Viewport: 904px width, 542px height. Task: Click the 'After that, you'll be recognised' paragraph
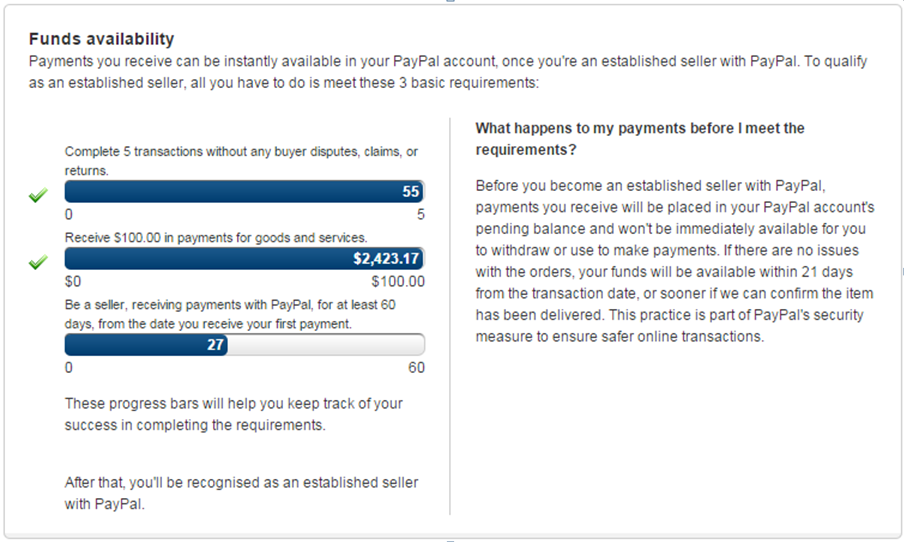coord(241,493)
